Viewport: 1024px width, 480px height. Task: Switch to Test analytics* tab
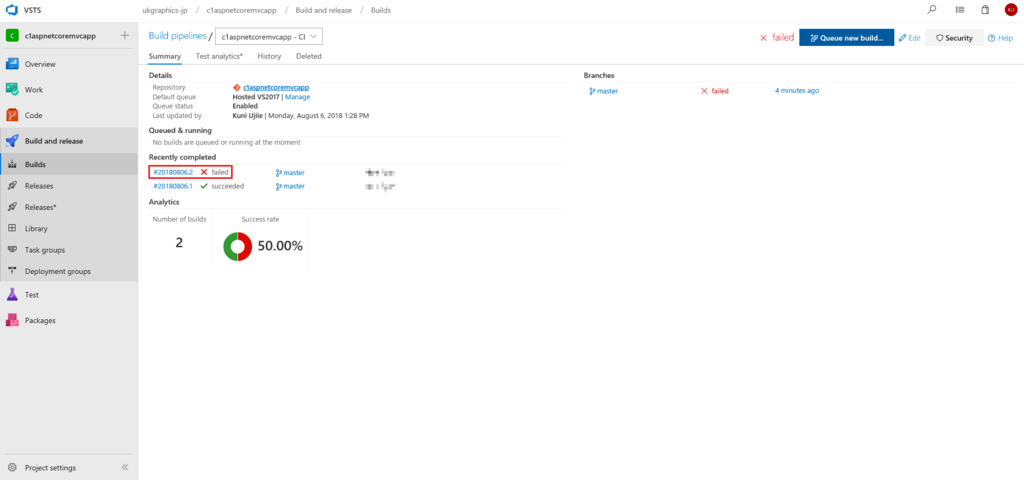(219, 56)
